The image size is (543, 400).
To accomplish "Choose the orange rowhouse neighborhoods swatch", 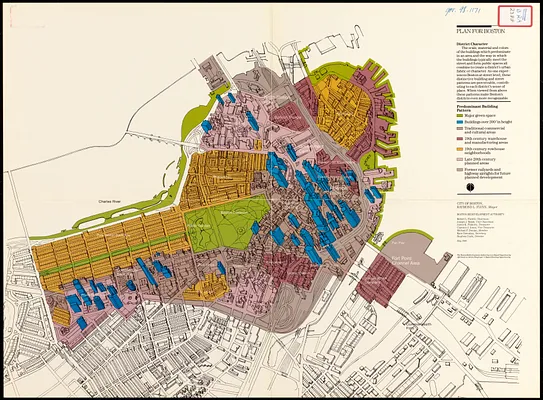I will (460, 149).
